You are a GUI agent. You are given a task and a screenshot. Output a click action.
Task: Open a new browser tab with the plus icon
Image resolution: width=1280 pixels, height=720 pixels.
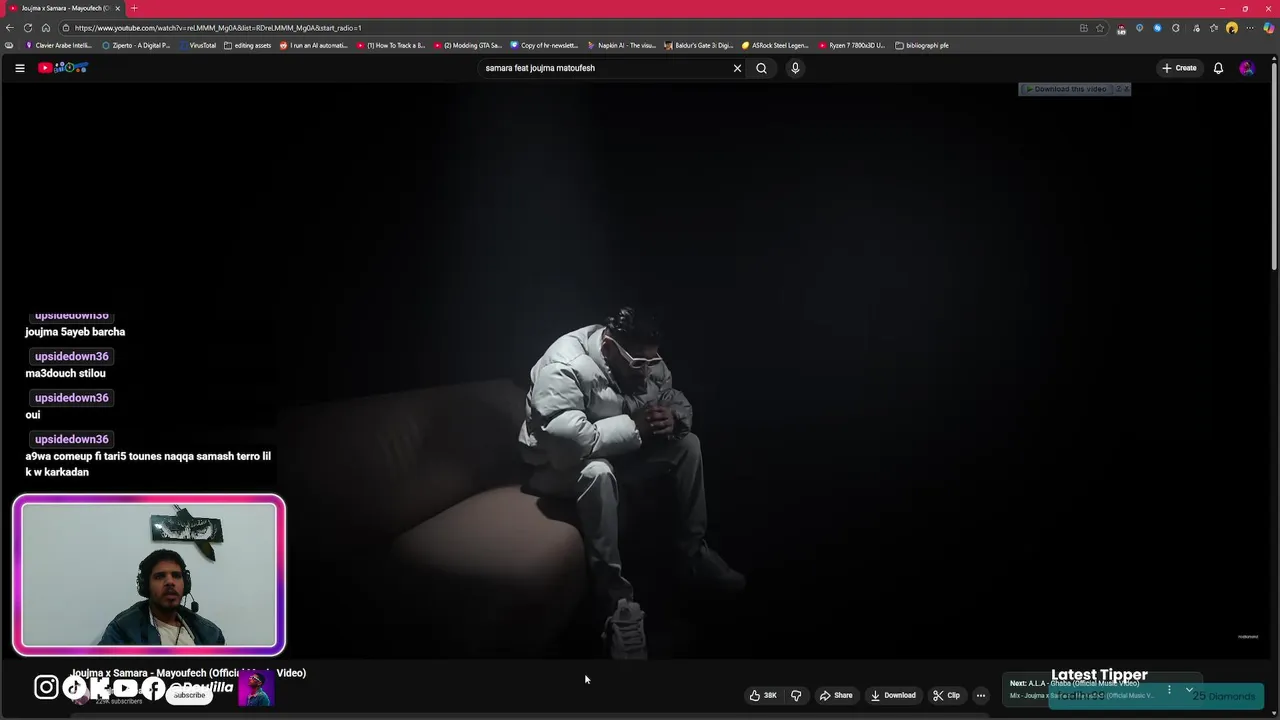134,8
